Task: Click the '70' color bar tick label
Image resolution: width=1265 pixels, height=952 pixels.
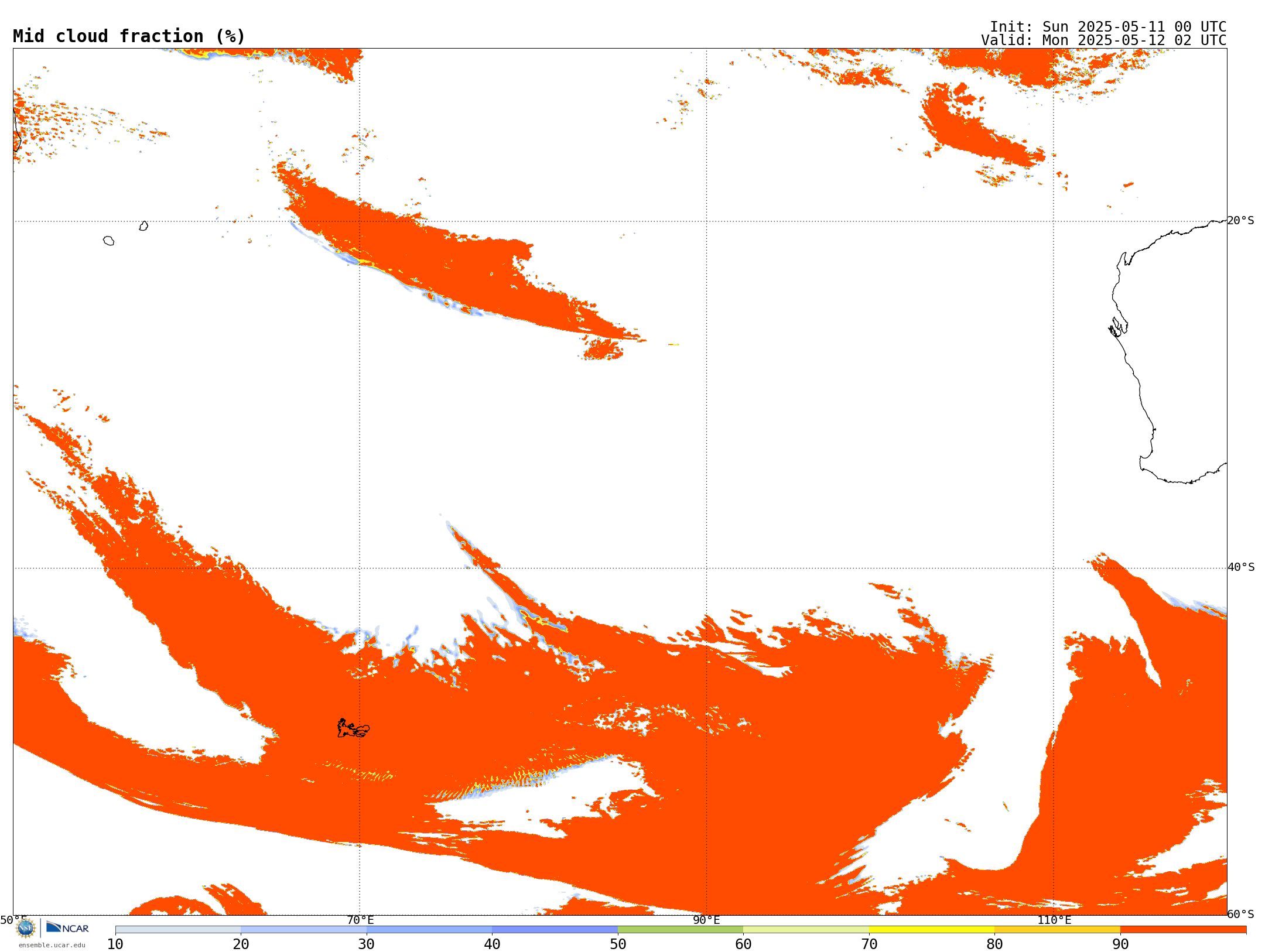Action: pyautogui.click(x=869, y=944)
